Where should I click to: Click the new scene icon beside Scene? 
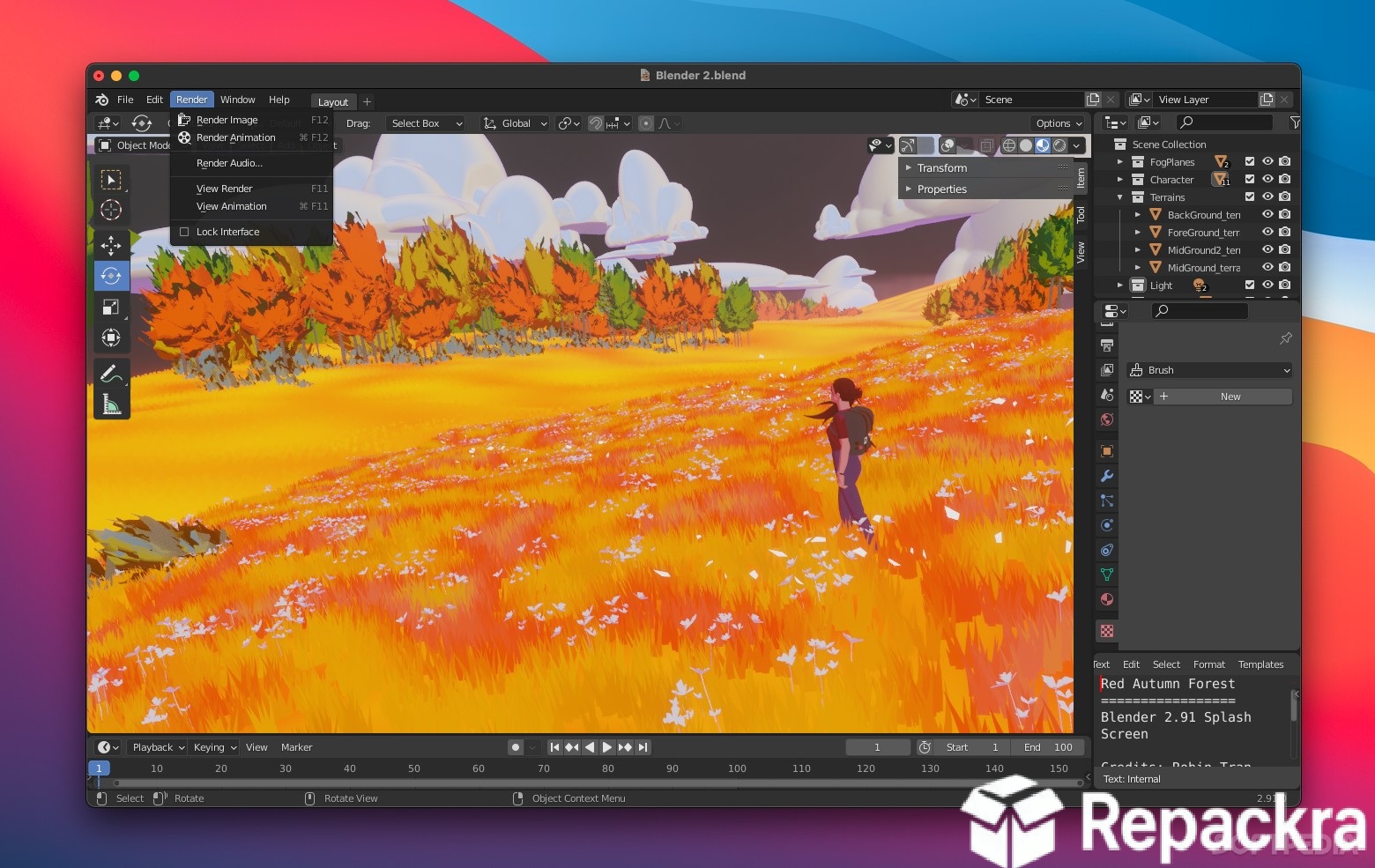[1093, 100]
